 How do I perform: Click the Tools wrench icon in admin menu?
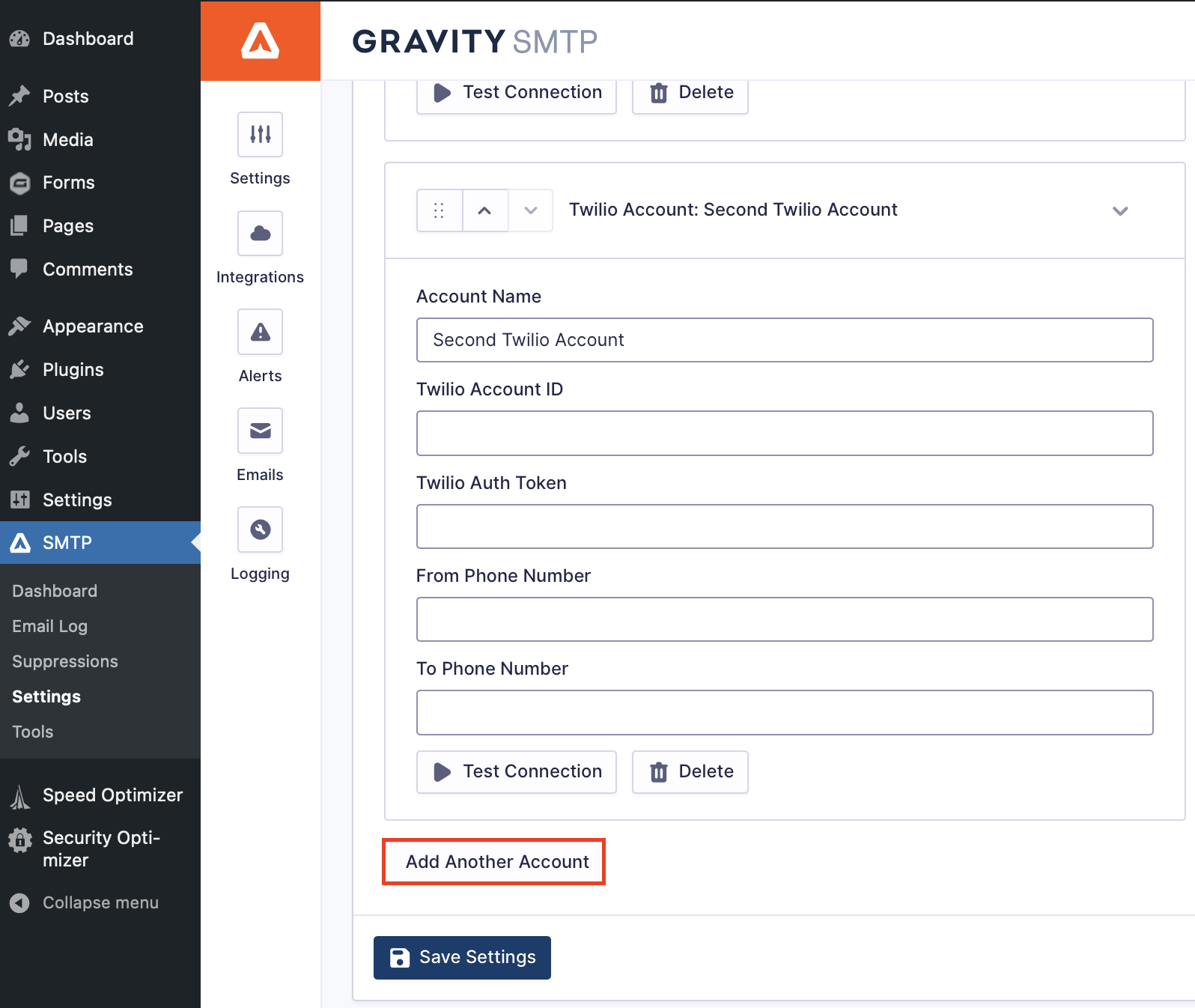coord(19,456)
